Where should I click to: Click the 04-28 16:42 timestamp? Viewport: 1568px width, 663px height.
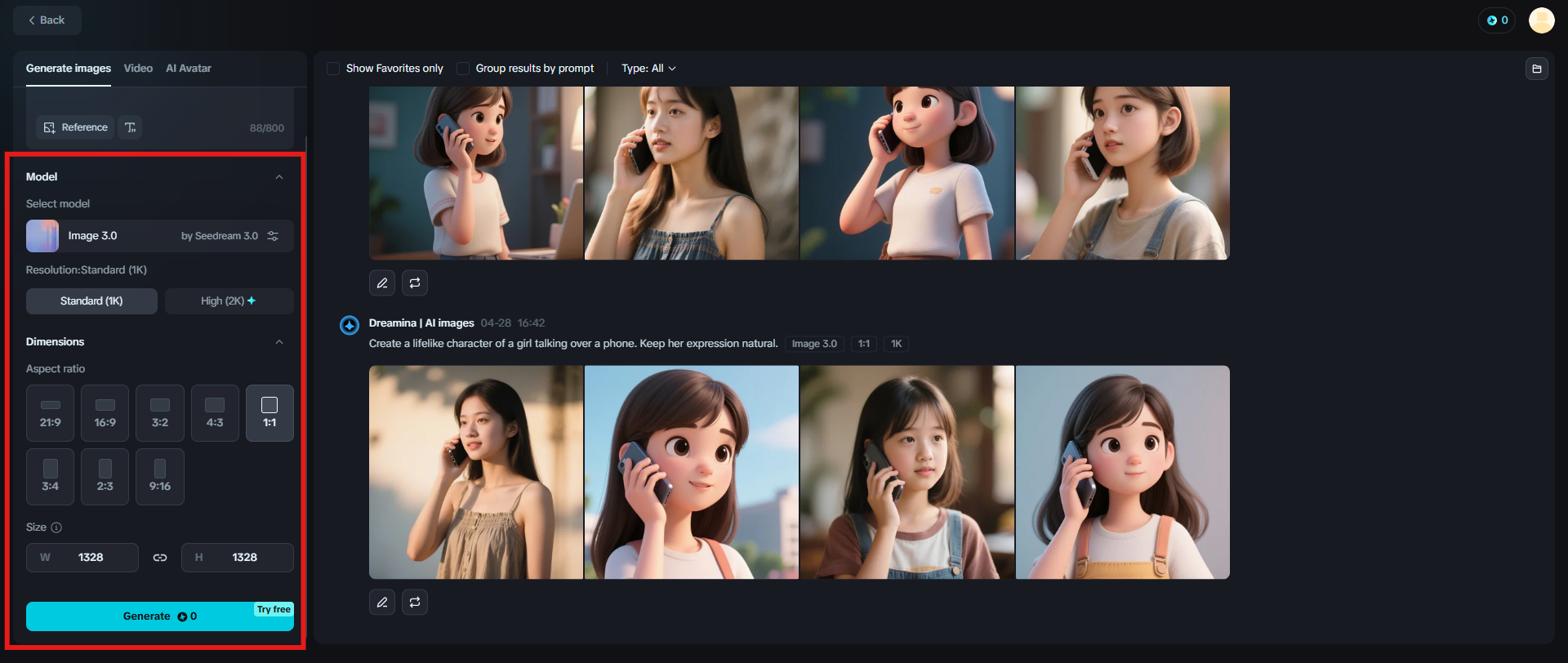click(513, 323)
